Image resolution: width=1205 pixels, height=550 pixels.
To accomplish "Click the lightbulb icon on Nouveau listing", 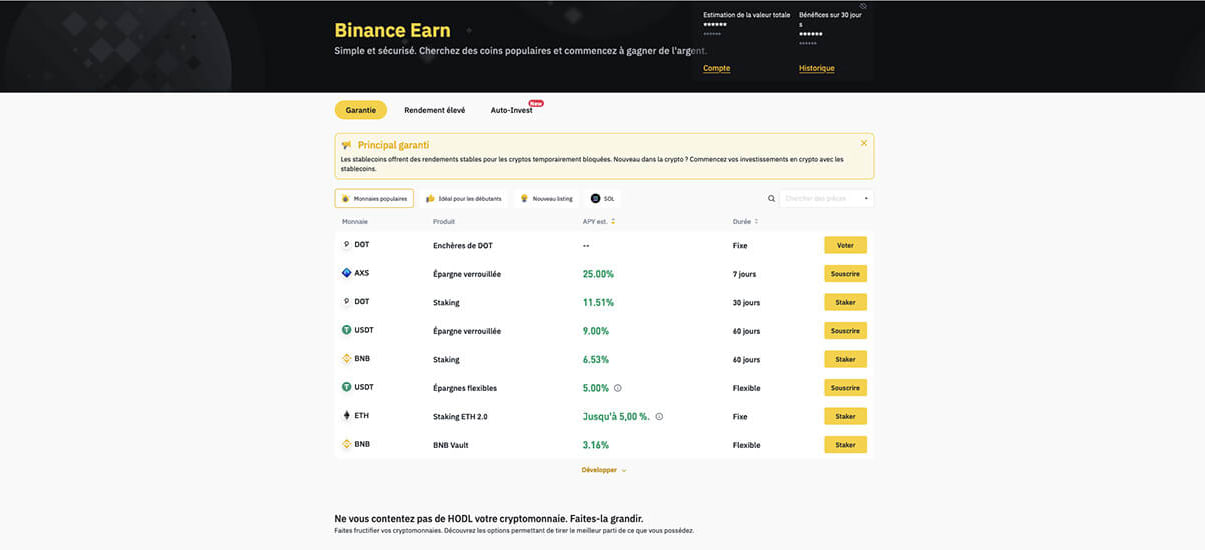I will click(523, 199).
